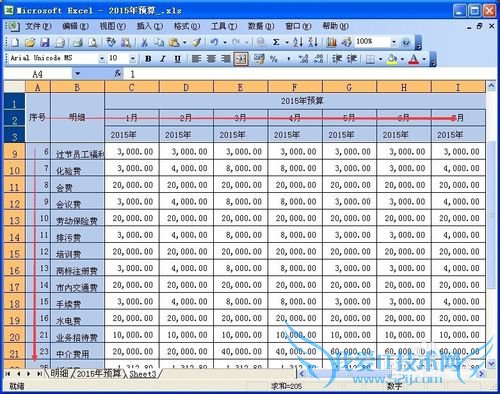The width and height of the screenshot is (500, 394).
Task: Open the fill color dropdown arrow
Action: 402,59
